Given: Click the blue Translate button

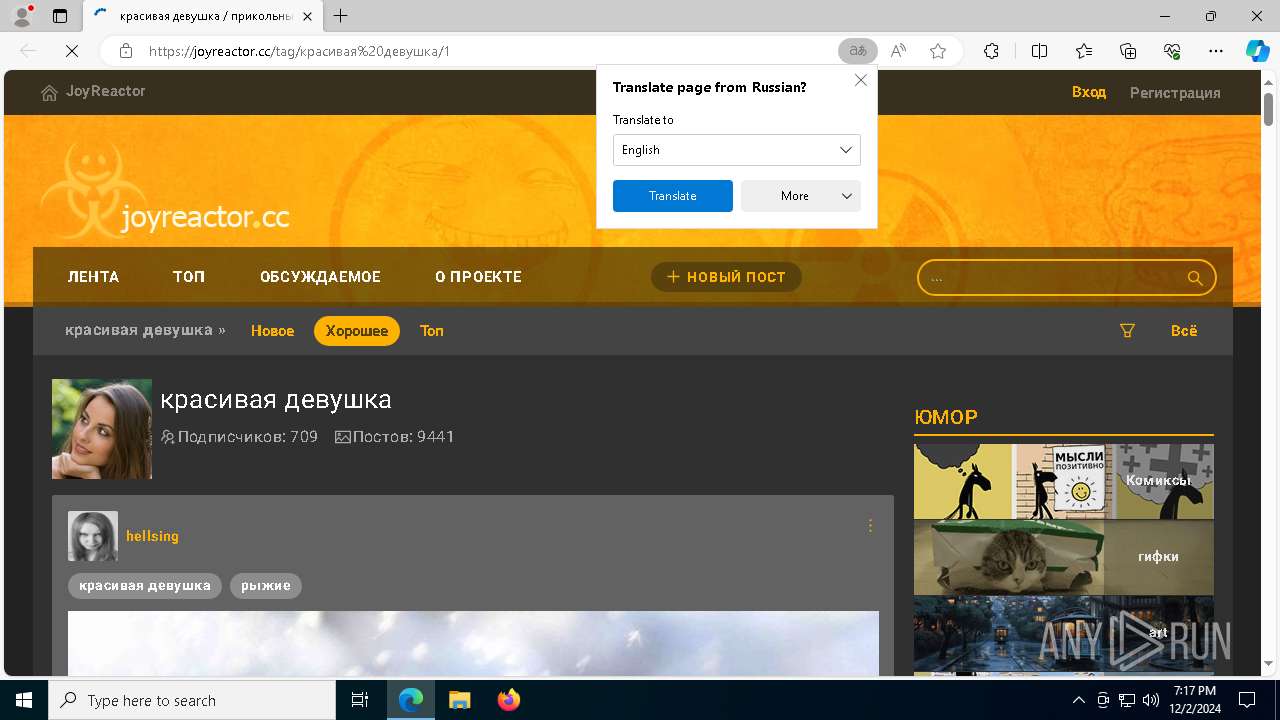Looking at the screenshot, I should pos(673,196).
